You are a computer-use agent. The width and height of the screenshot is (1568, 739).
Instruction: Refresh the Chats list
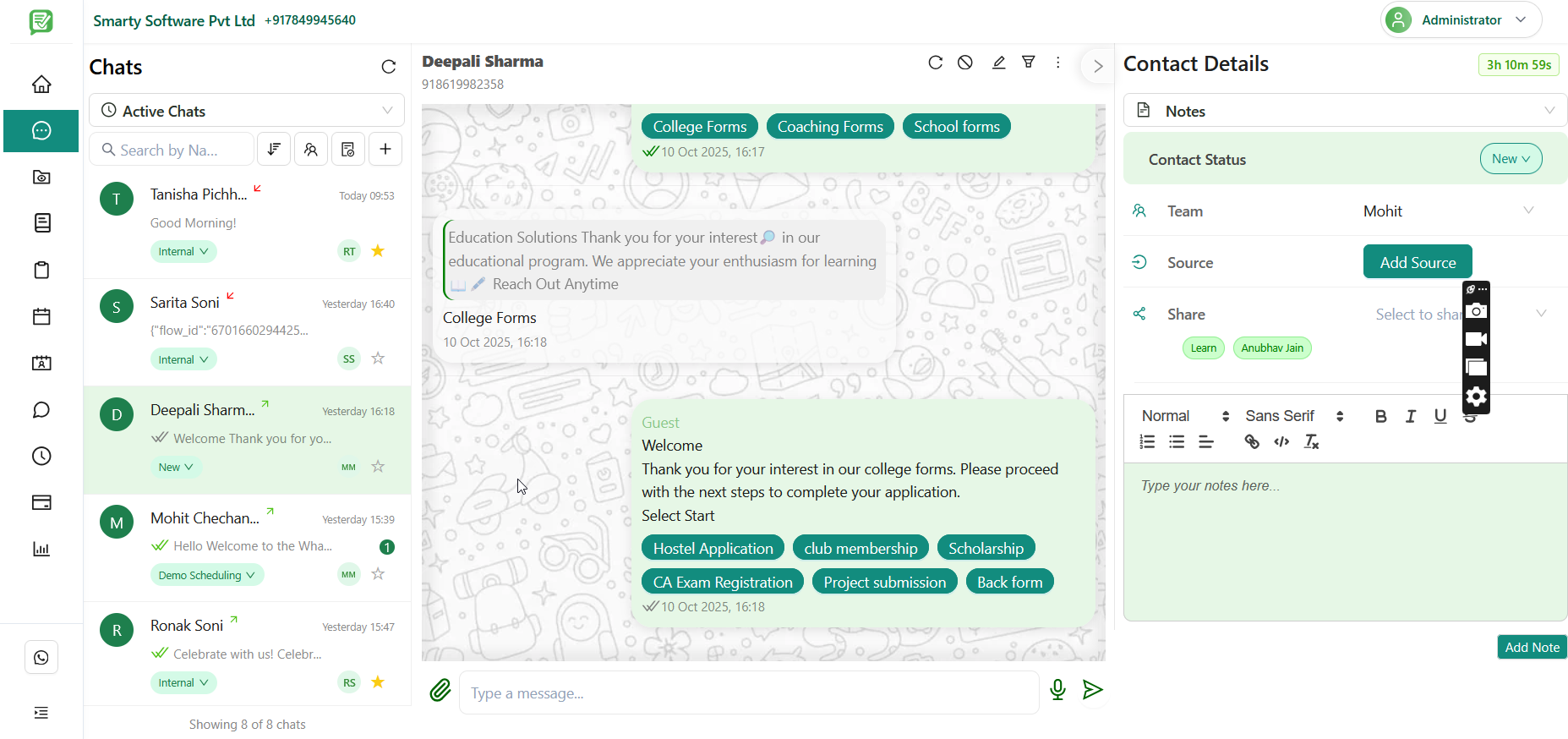tap(389, 67)
